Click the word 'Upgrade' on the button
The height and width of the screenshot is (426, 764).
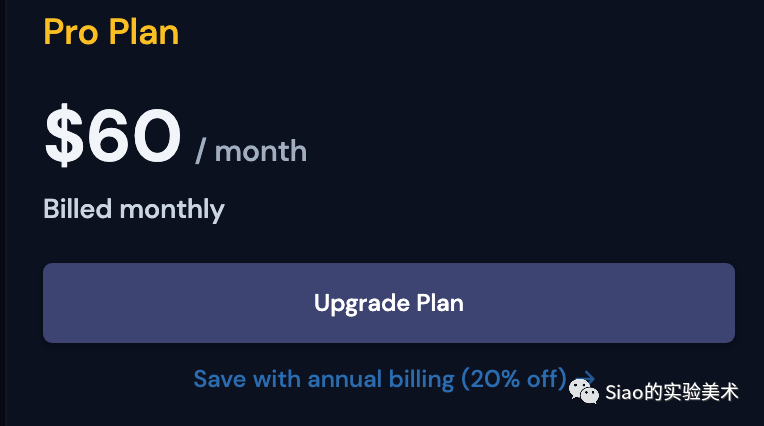(x=362, y=304)
